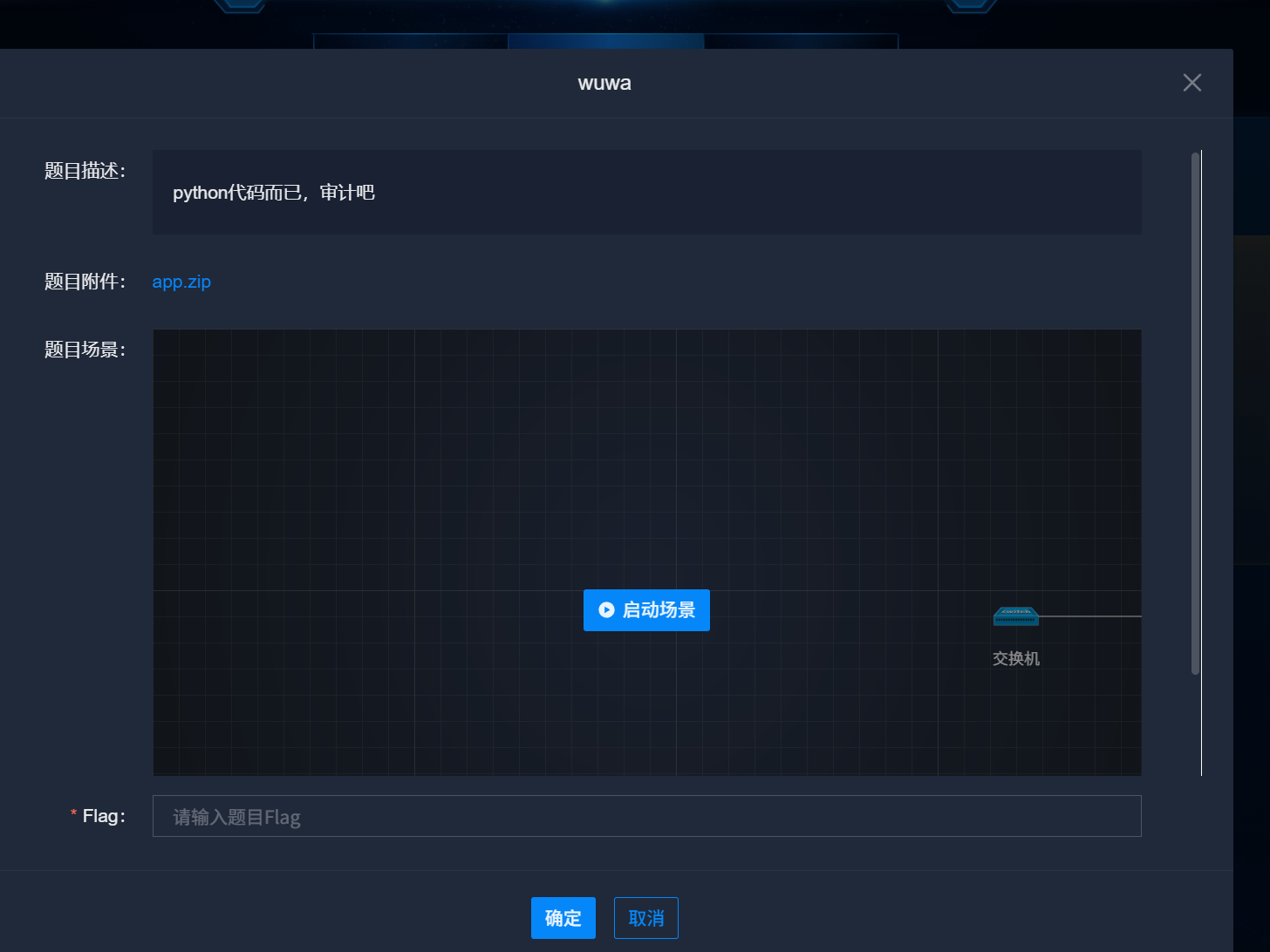Select the highlighted middle tab behind dialog

pos(605,41)
